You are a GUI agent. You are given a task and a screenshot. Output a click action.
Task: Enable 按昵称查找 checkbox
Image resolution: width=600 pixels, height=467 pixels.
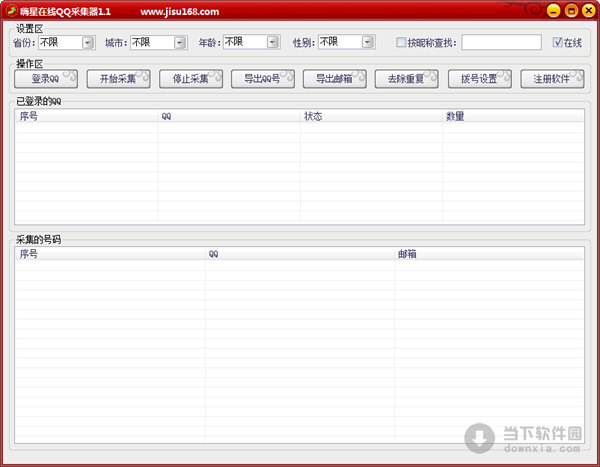pos(401,42)
